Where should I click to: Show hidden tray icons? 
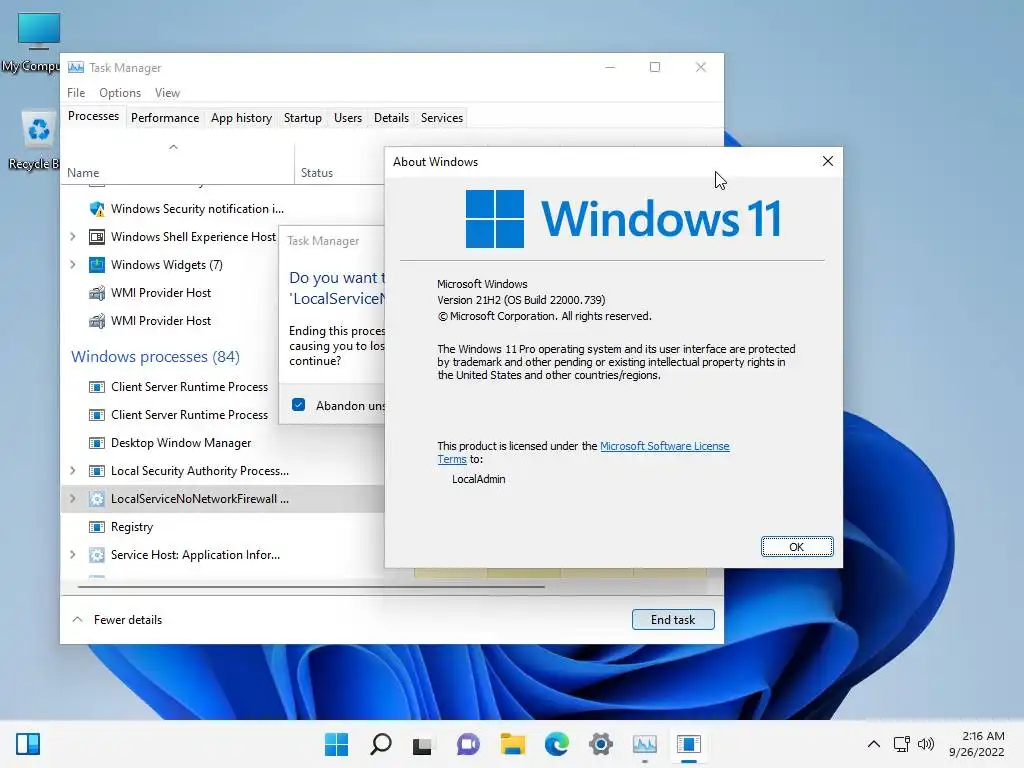point(874,744)
